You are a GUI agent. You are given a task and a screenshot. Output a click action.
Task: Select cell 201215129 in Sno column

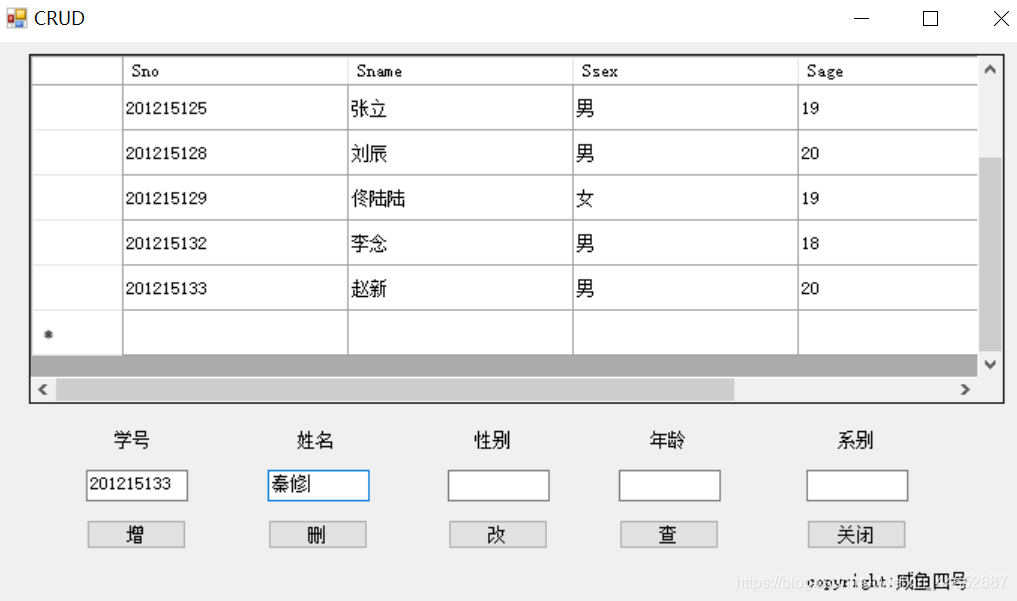[x=235, y=198]
